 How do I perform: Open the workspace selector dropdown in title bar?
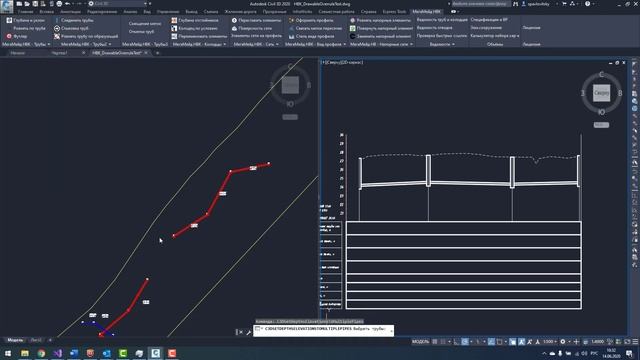click(118, 4)
